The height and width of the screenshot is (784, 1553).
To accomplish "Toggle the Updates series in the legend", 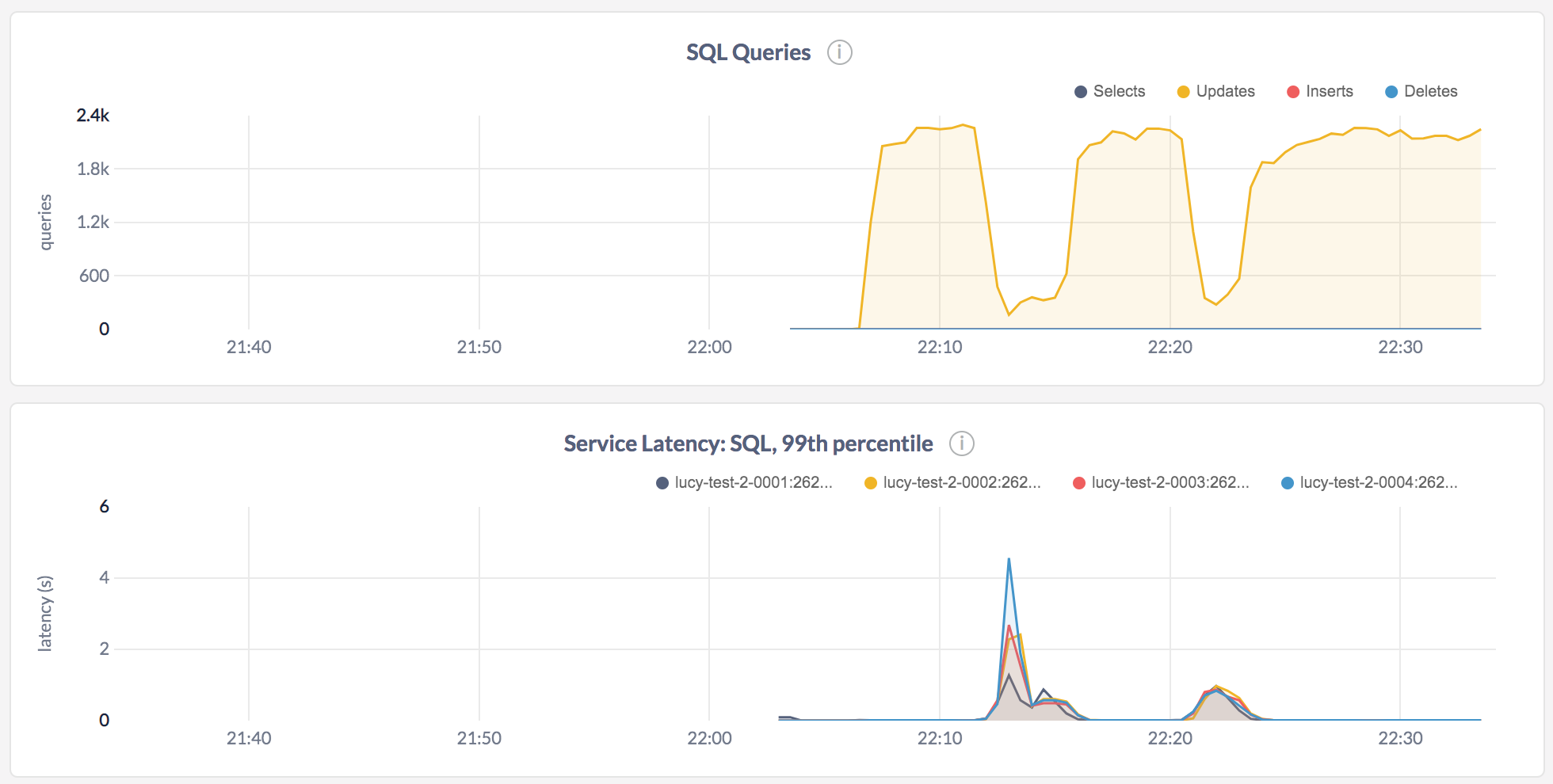I will [1215, 91].
